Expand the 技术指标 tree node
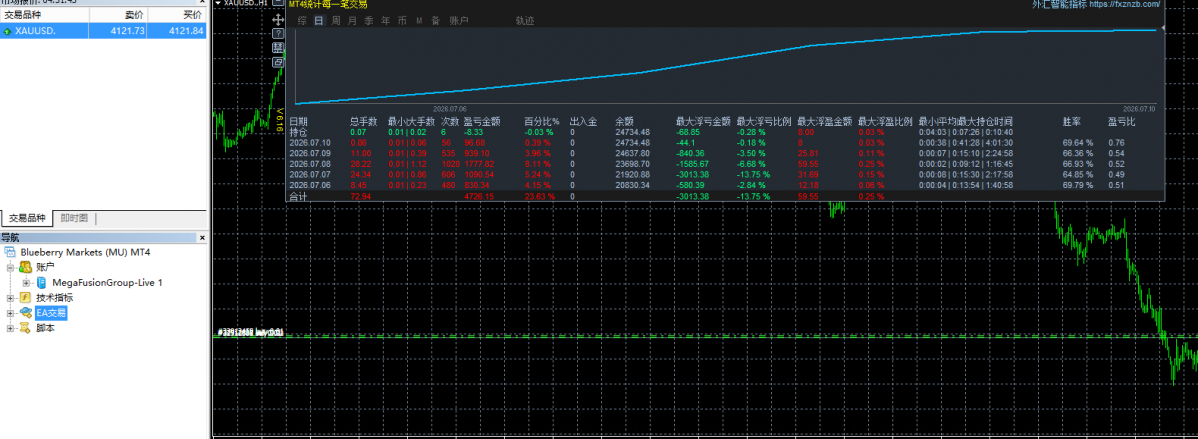1198x439 pixels. click(10, 298)
